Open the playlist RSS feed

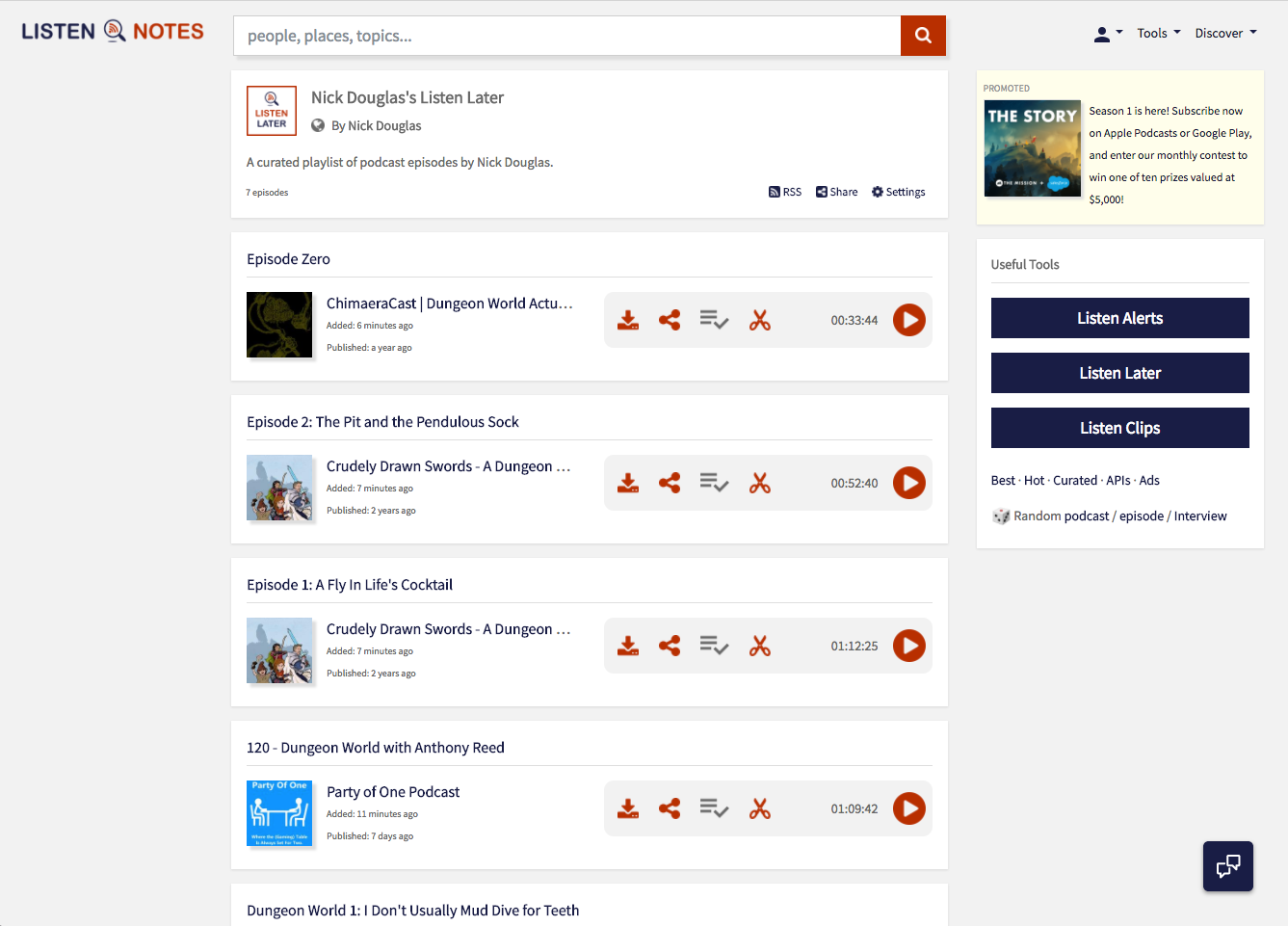785,192
